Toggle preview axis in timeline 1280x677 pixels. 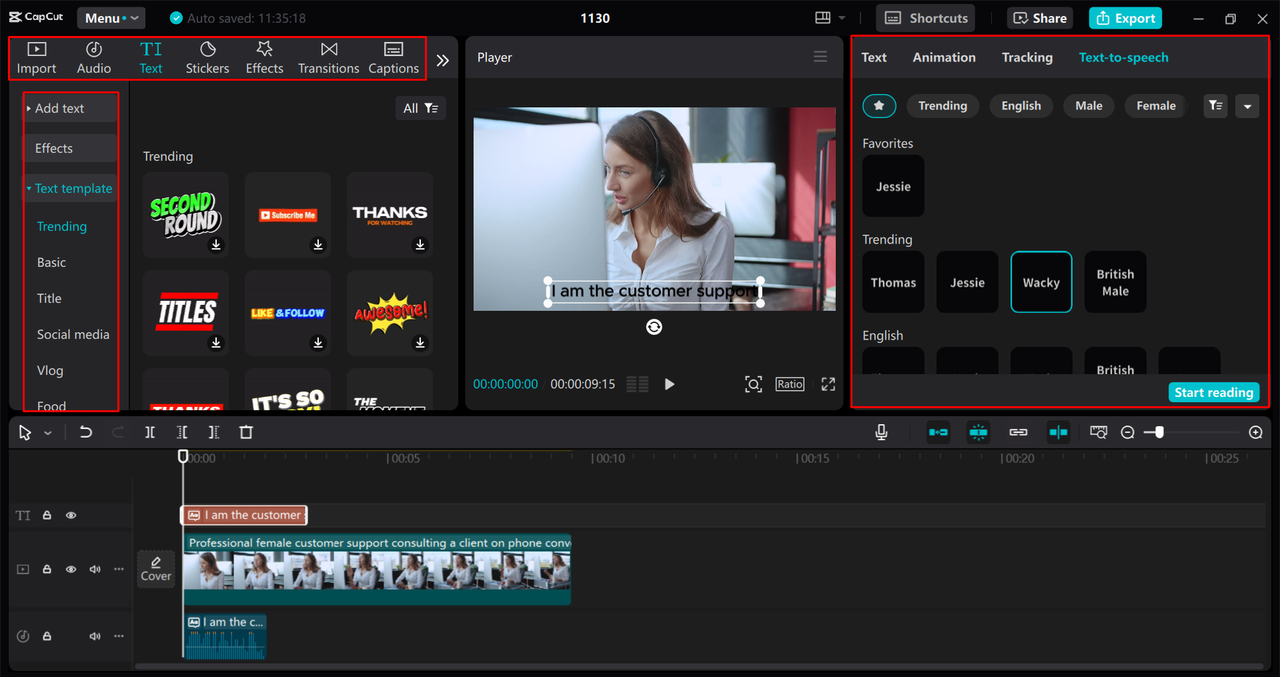1058,432
